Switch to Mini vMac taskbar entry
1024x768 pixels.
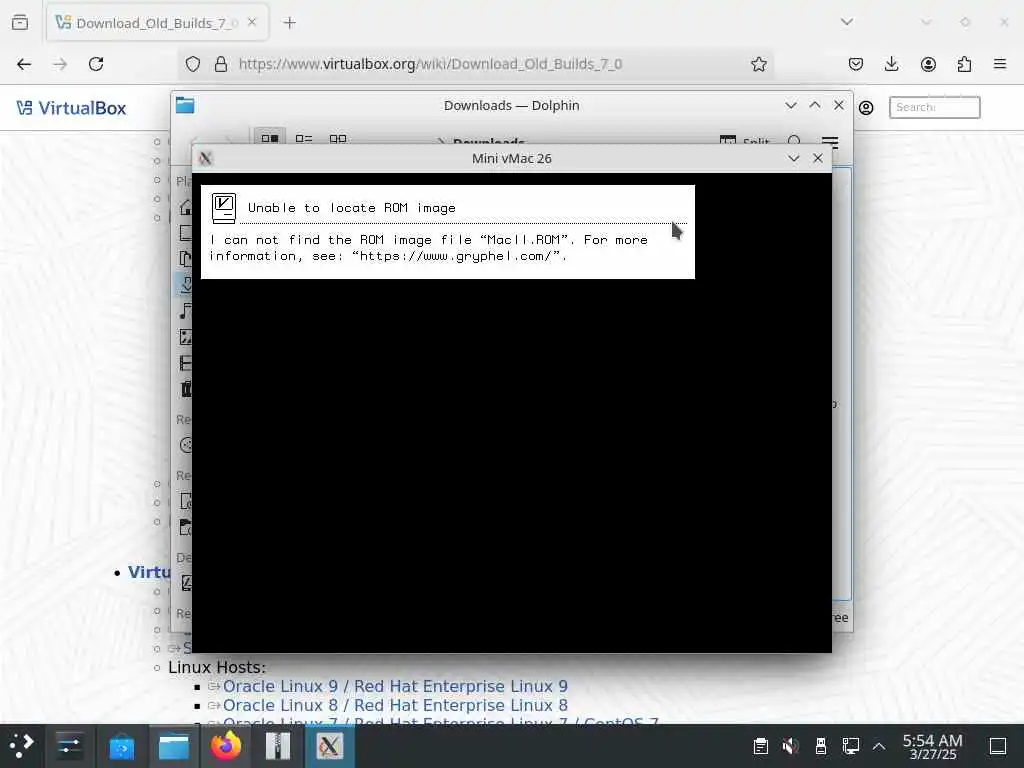(x=330, y=746)
